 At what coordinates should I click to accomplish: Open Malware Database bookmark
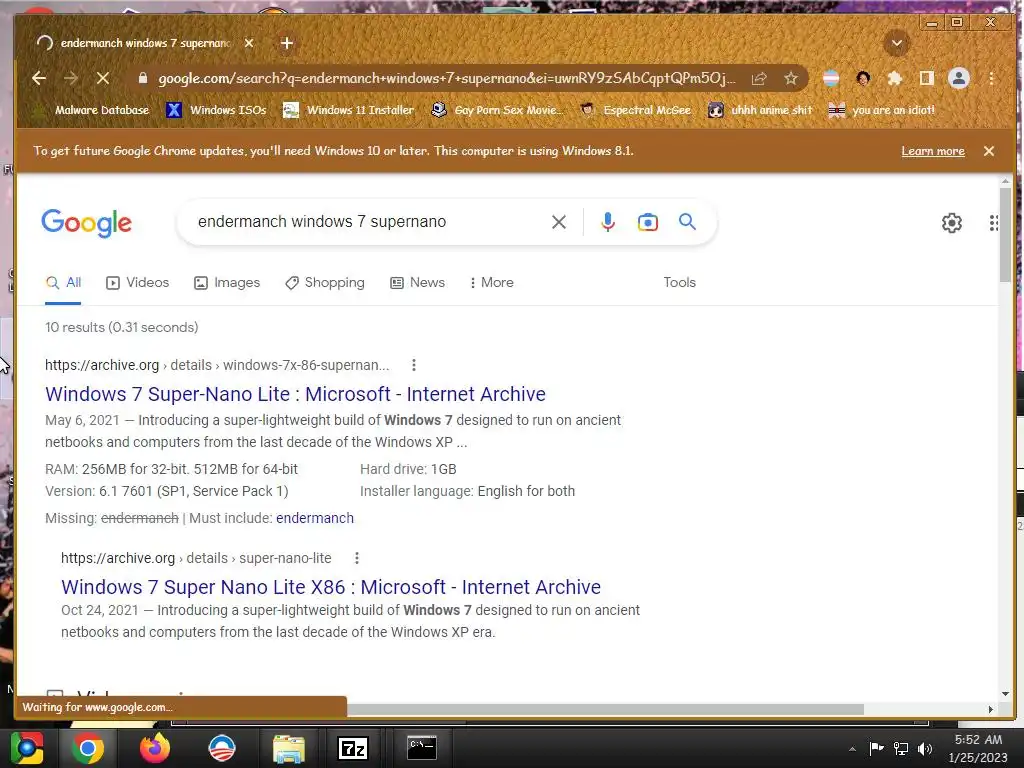pyautogui.click(x=92, y=110)
